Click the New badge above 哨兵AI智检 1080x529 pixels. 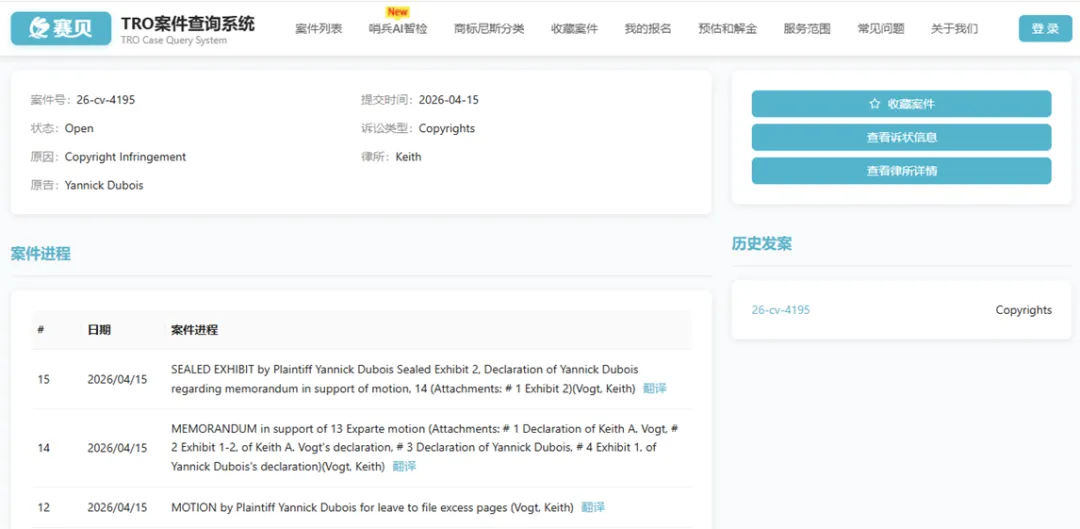coord(397,12)
